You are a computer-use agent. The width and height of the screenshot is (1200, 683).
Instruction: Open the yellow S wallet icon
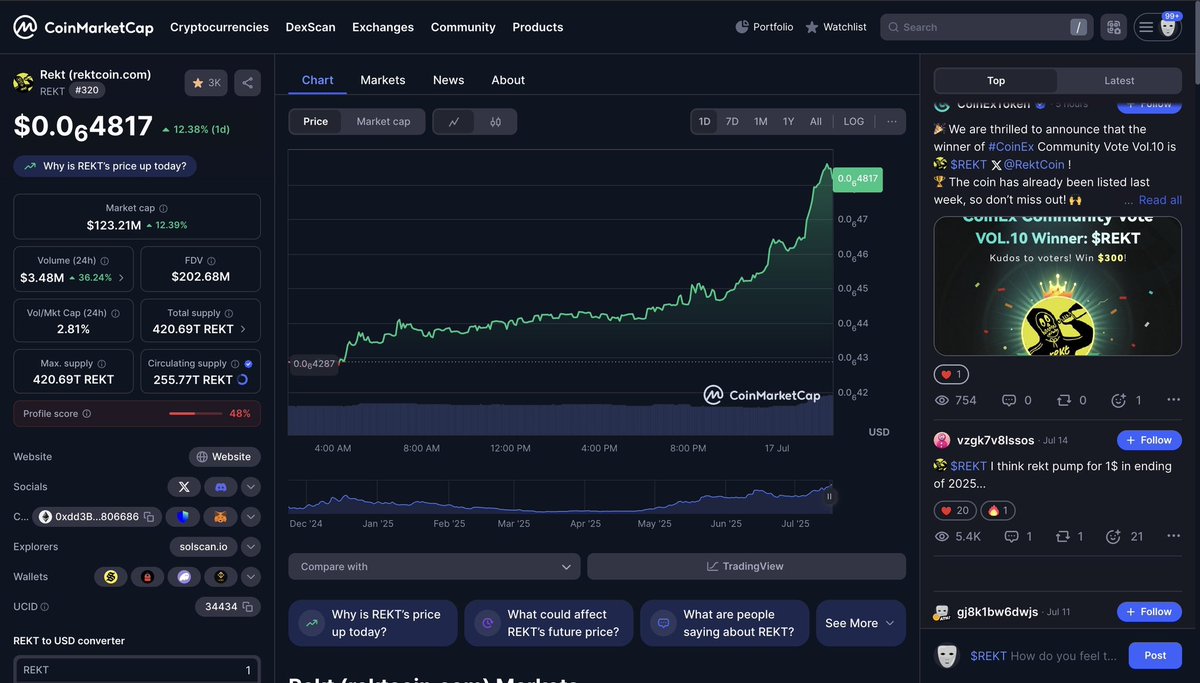point(110,577)
